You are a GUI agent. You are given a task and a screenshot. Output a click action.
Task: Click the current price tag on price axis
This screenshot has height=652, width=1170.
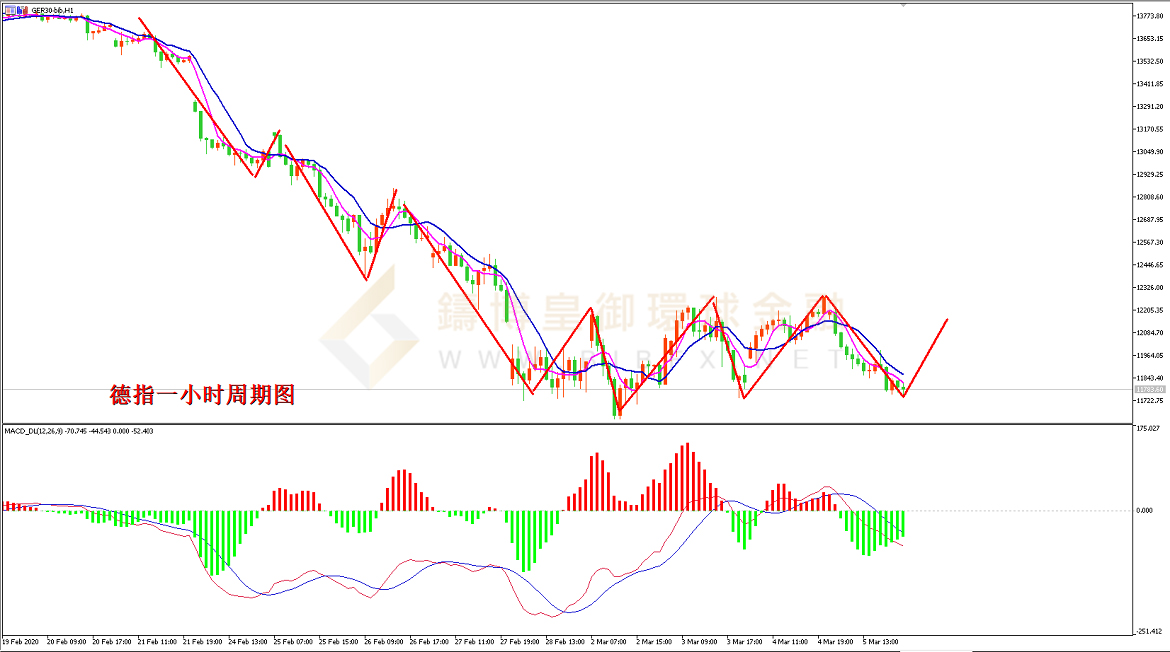pyautogui.click(x=1148, y=389)
